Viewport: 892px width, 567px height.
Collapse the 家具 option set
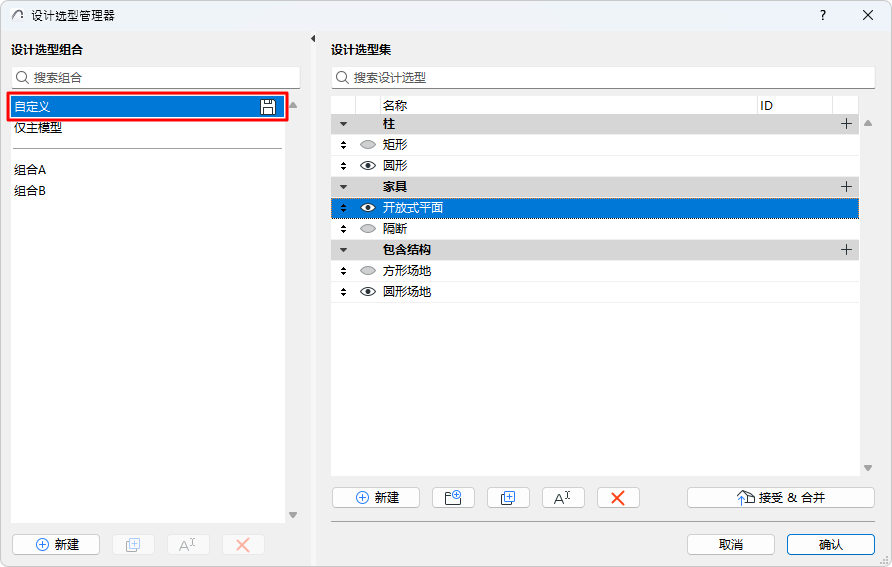point(343,187)
